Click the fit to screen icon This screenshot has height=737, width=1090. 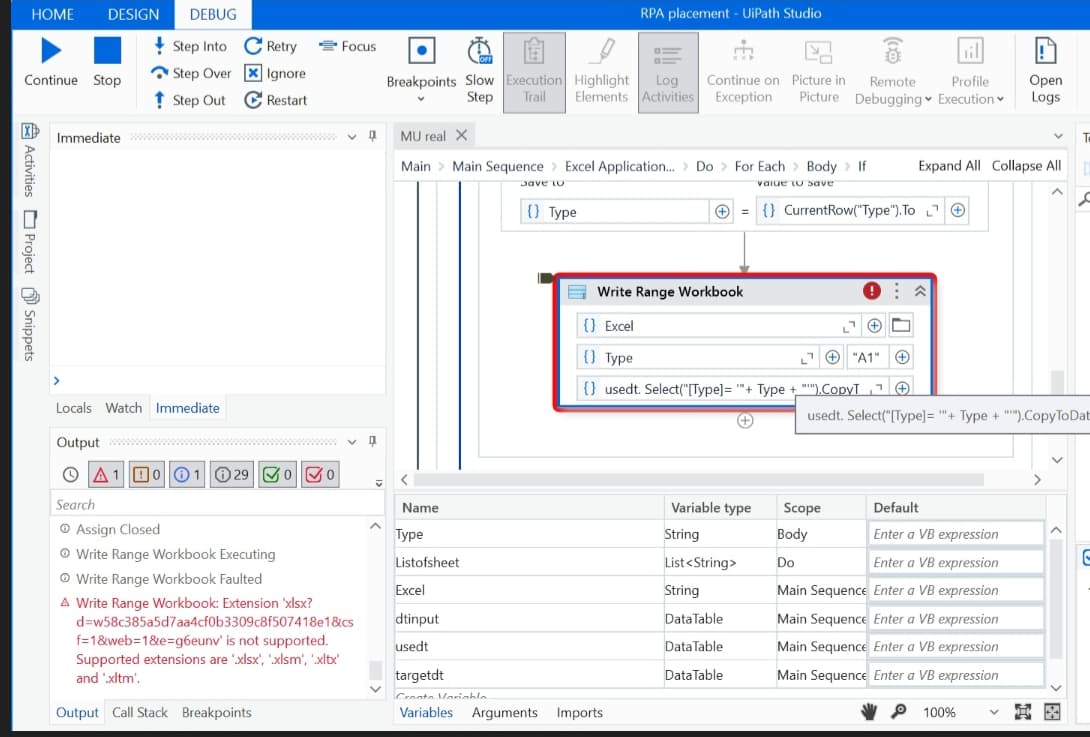[1023, 711]
